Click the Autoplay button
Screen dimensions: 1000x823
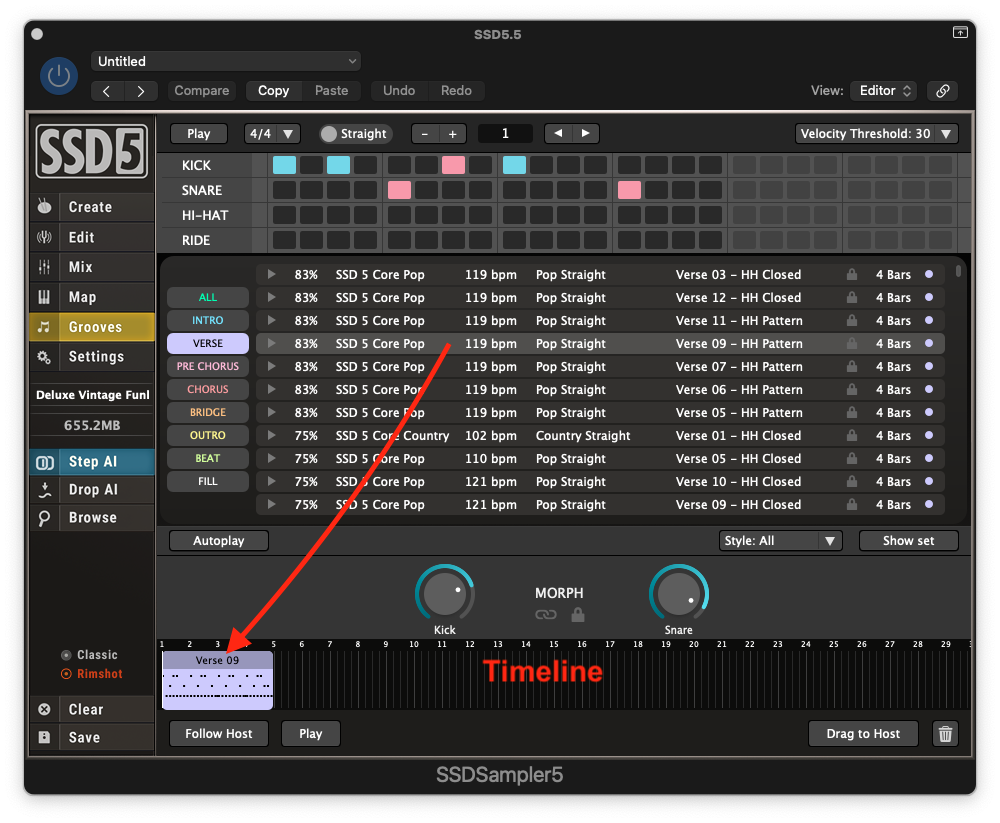click(219, 540)
